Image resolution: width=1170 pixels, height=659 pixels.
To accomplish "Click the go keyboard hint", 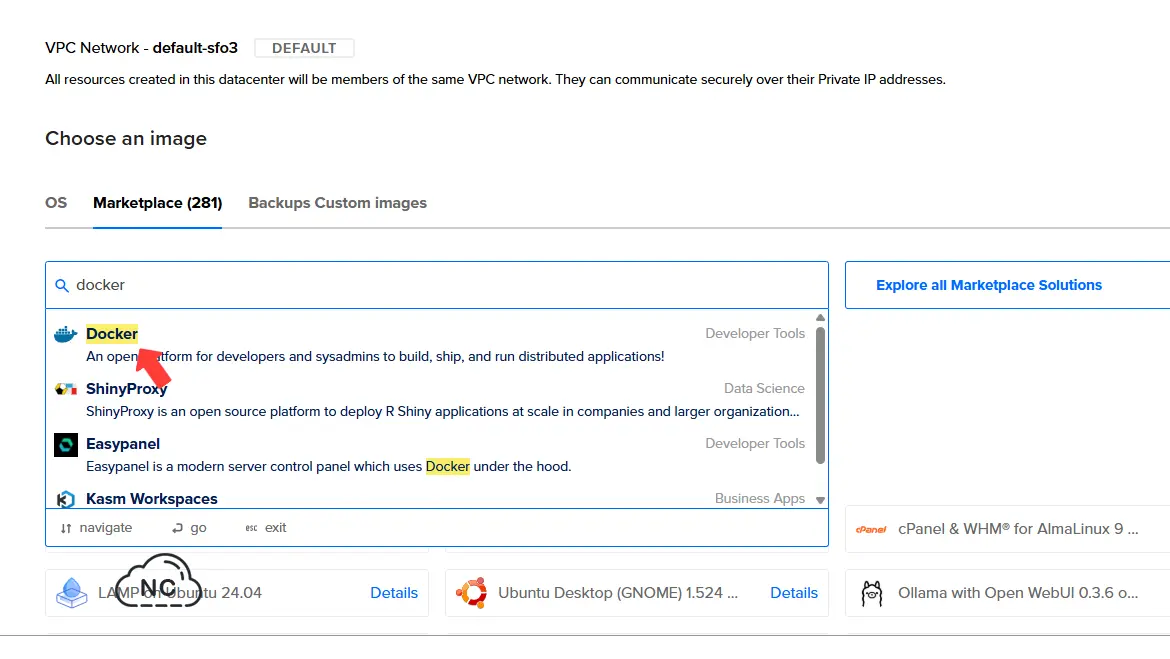I will [189, 528].
